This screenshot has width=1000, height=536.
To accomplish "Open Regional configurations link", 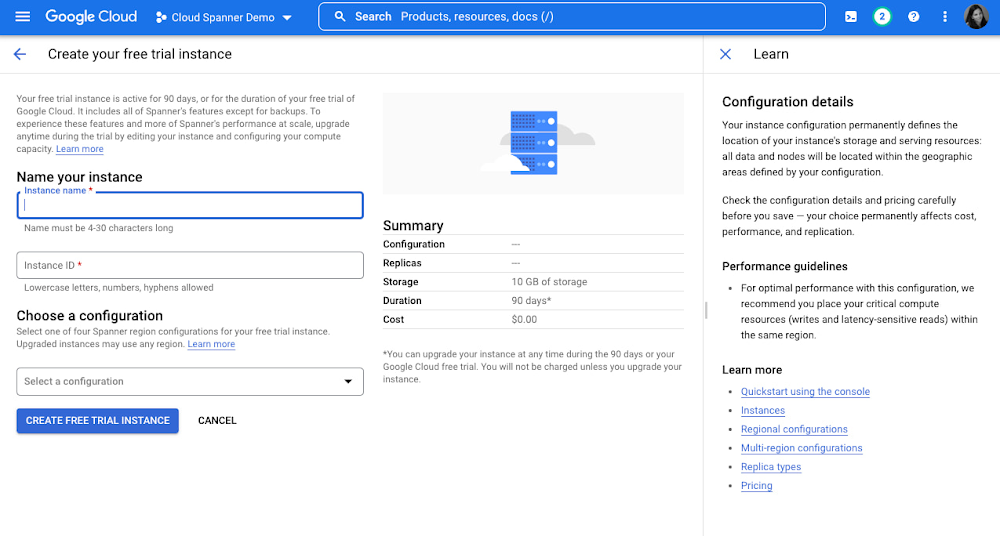I will (x=794, y=429).
